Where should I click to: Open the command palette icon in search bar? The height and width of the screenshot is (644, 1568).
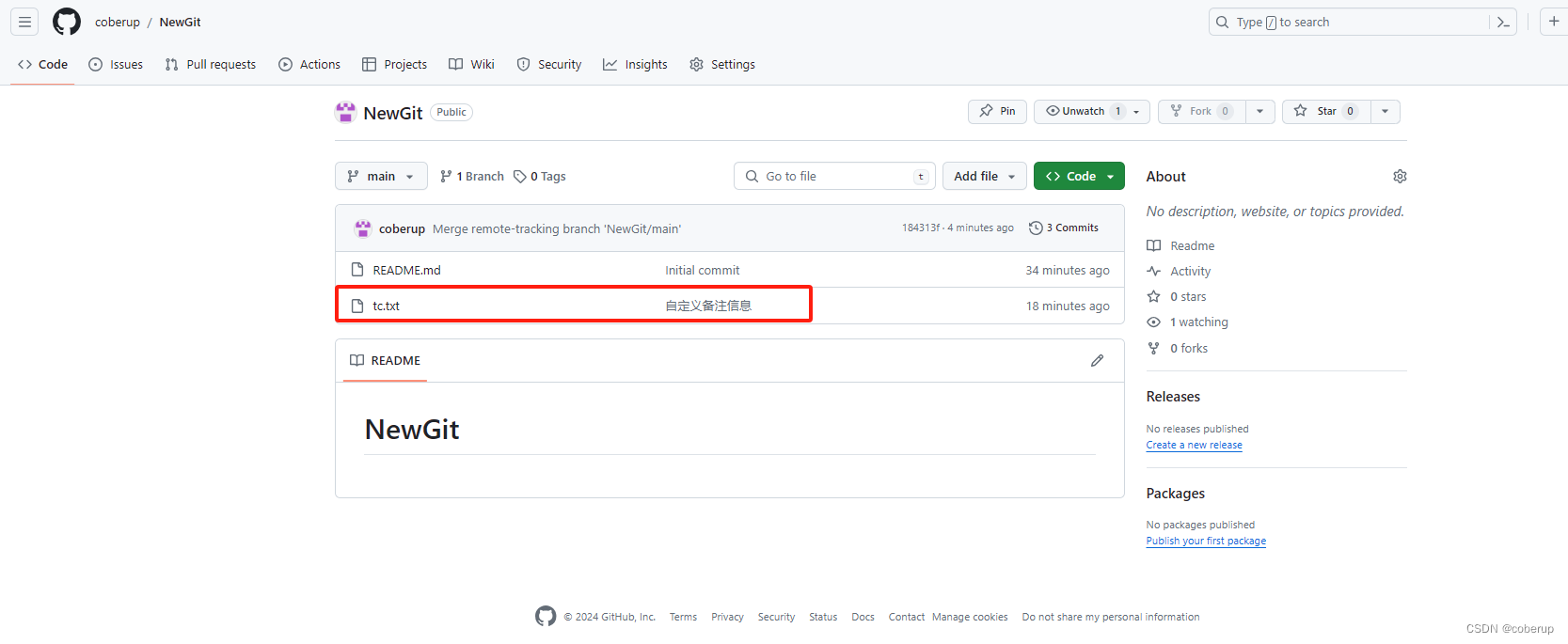pyautogui.click(x=1503, y=22)
